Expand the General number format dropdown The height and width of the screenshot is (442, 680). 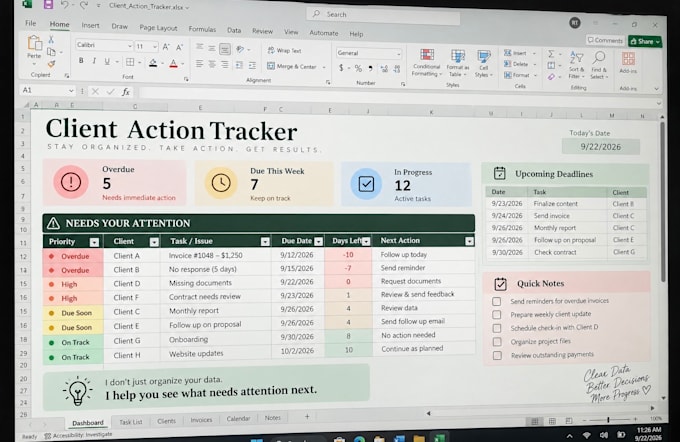tap(398, 54)
